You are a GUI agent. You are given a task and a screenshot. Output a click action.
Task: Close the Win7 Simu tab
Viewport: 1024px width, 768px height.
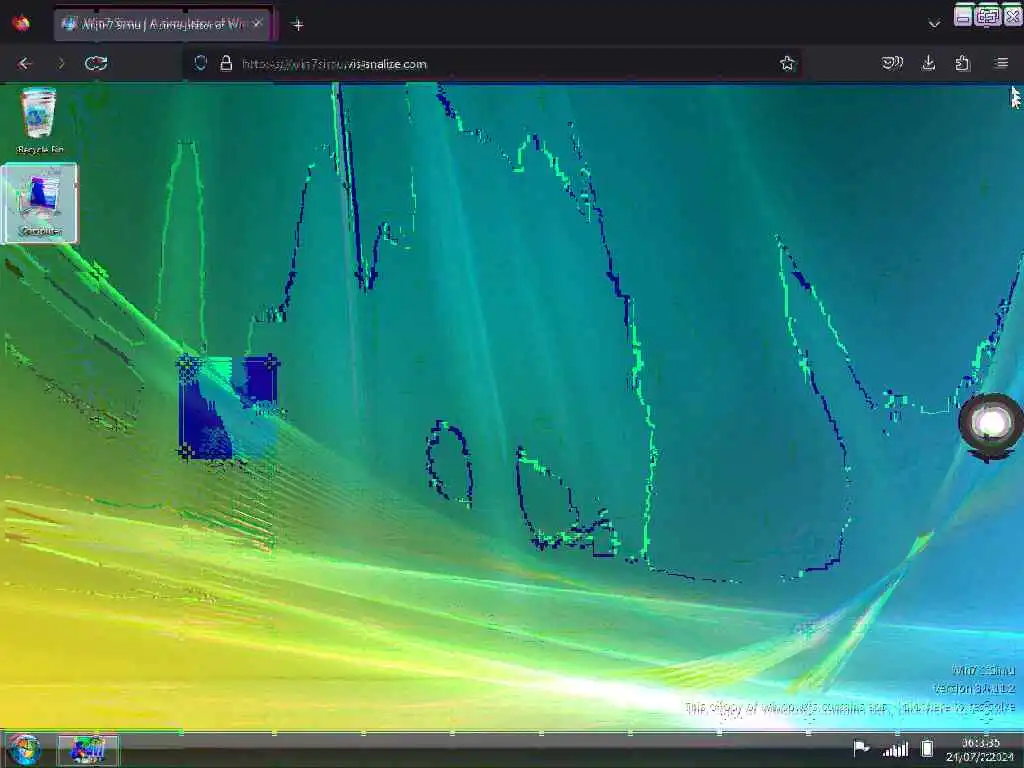pyautogui.click(x=257, y=24)
